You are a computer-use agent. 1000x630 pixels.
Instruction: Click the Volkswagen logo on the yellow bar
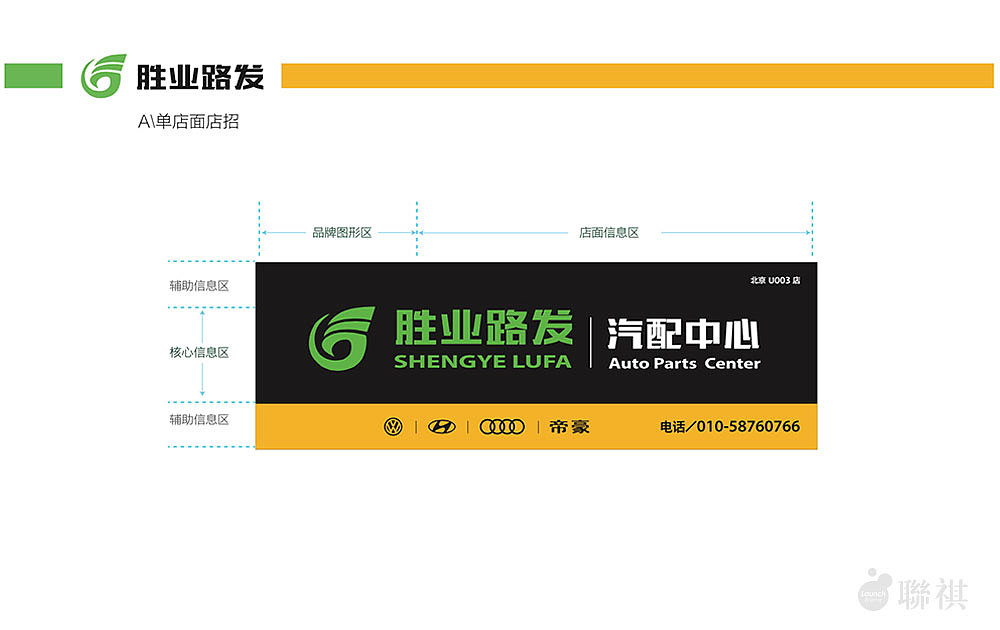click(394, 426)
